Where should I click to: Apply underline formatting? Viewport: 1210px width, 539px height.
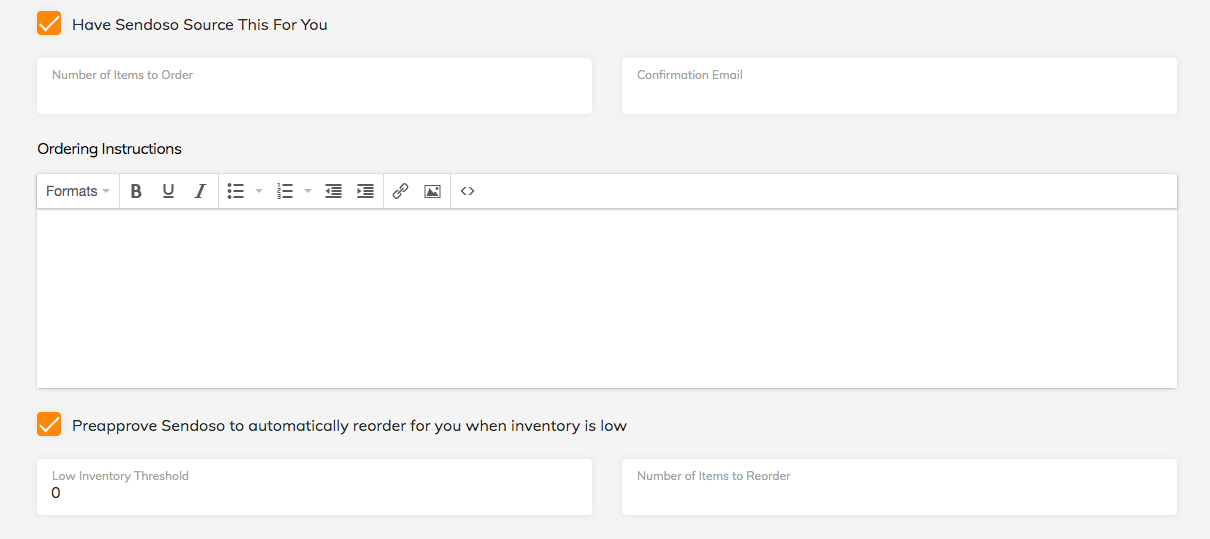(168, 191)
